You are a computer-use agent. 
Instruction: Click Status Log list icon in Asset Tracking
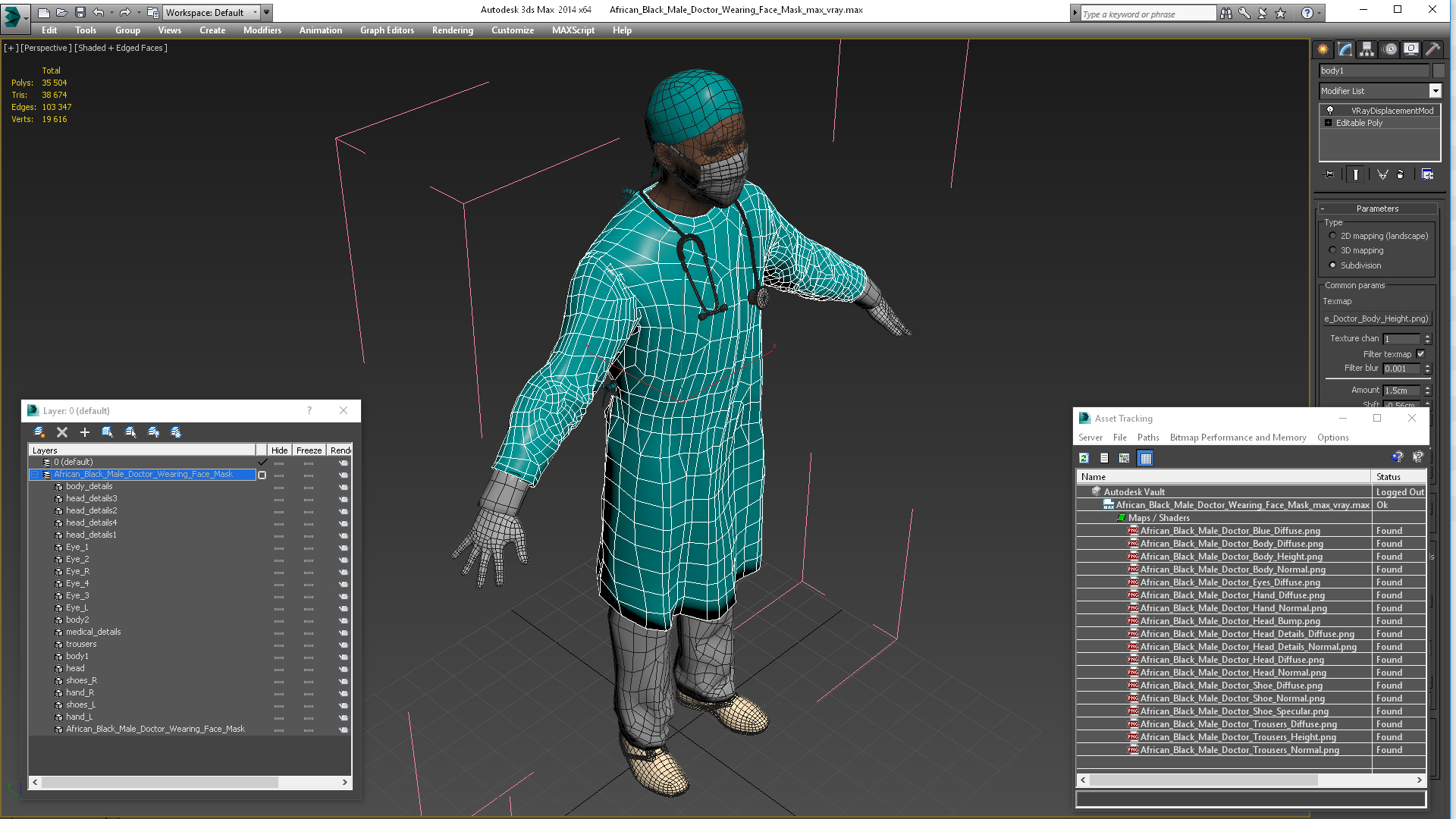[x=1104, y=458]
